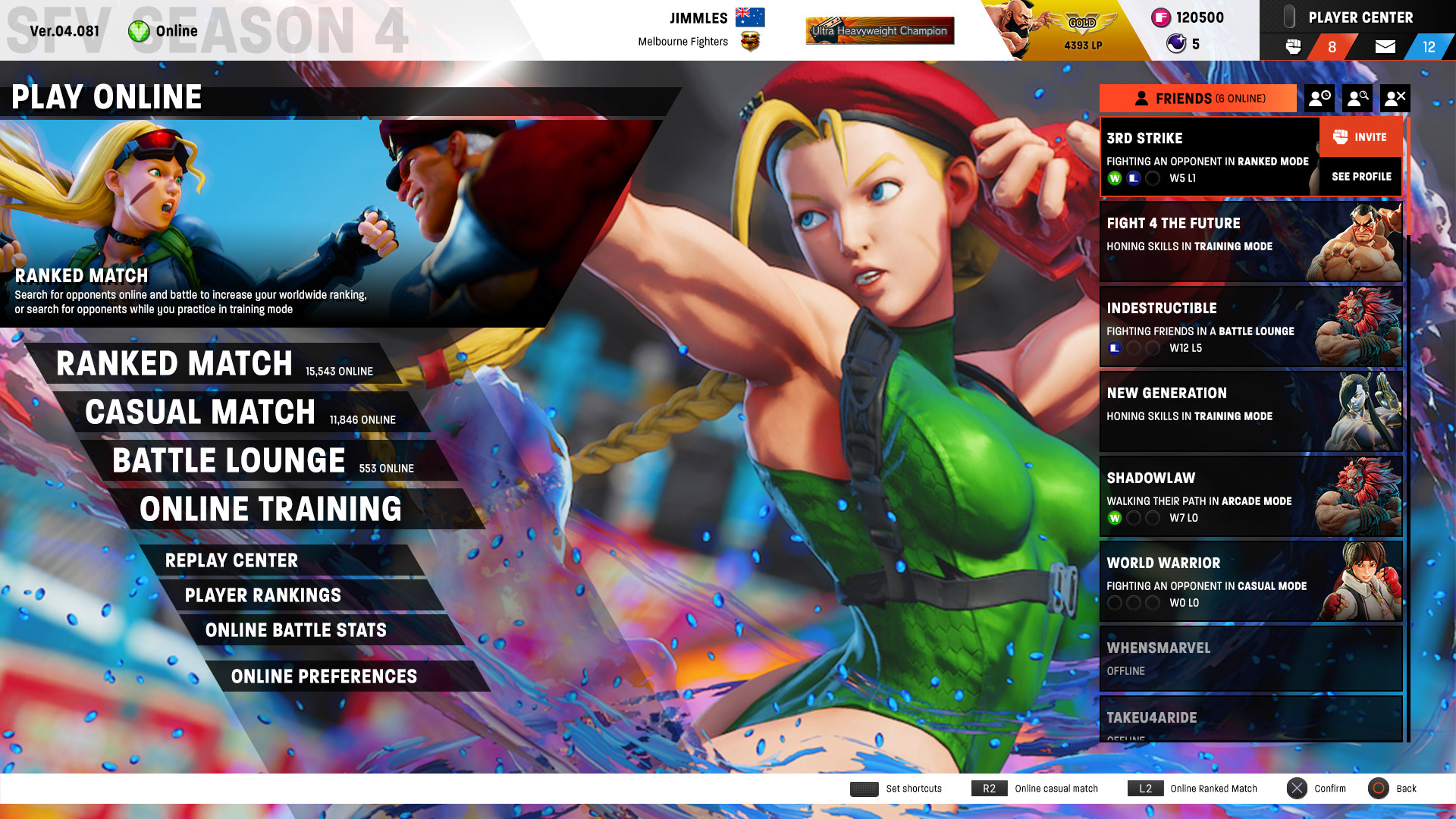The width and height of the screenshot is (1456, 819).
Task: See the profile of 3RD STRIKE
Action: [1360, 177]
